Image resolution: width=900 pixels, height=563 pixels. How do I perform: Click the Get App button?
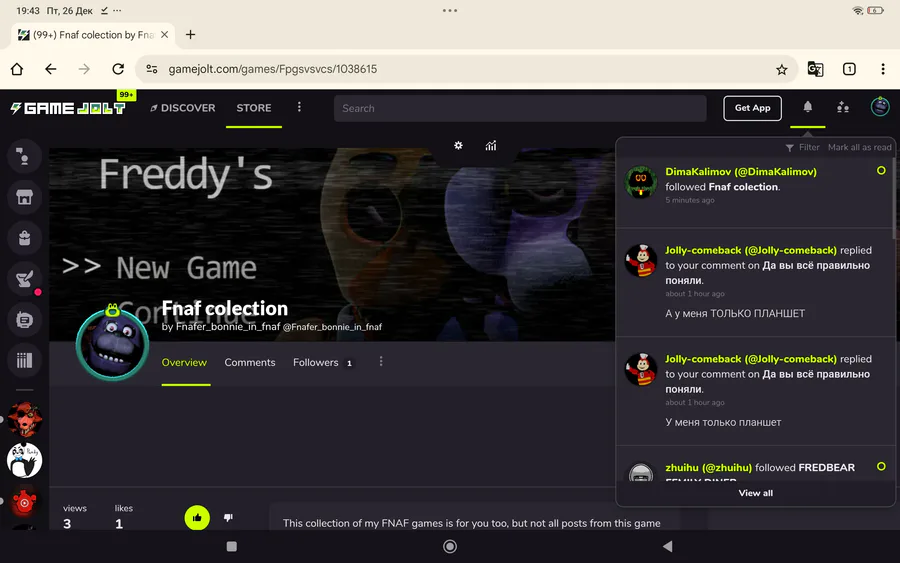coord(752,108)
